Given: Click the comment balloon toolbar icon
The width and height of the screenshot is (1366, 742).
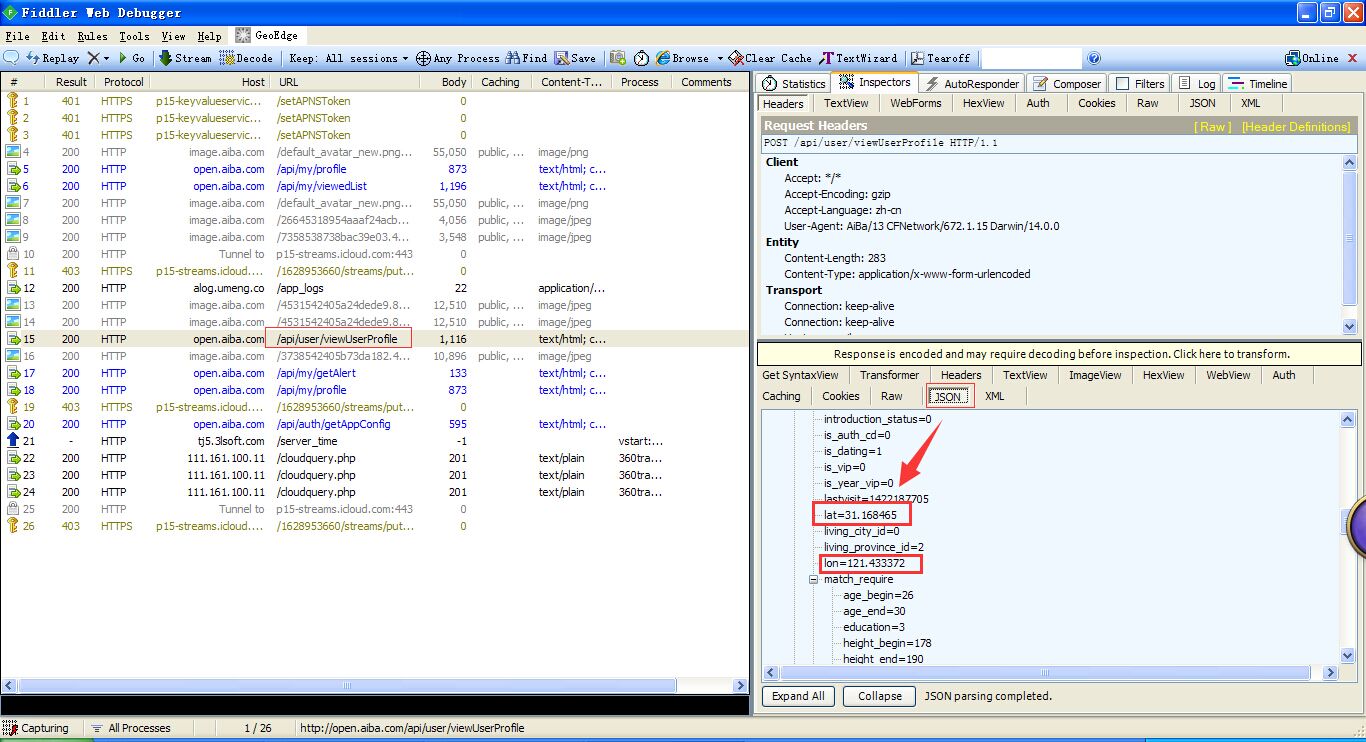Looking at the screenshot, I should click(12, 58).
